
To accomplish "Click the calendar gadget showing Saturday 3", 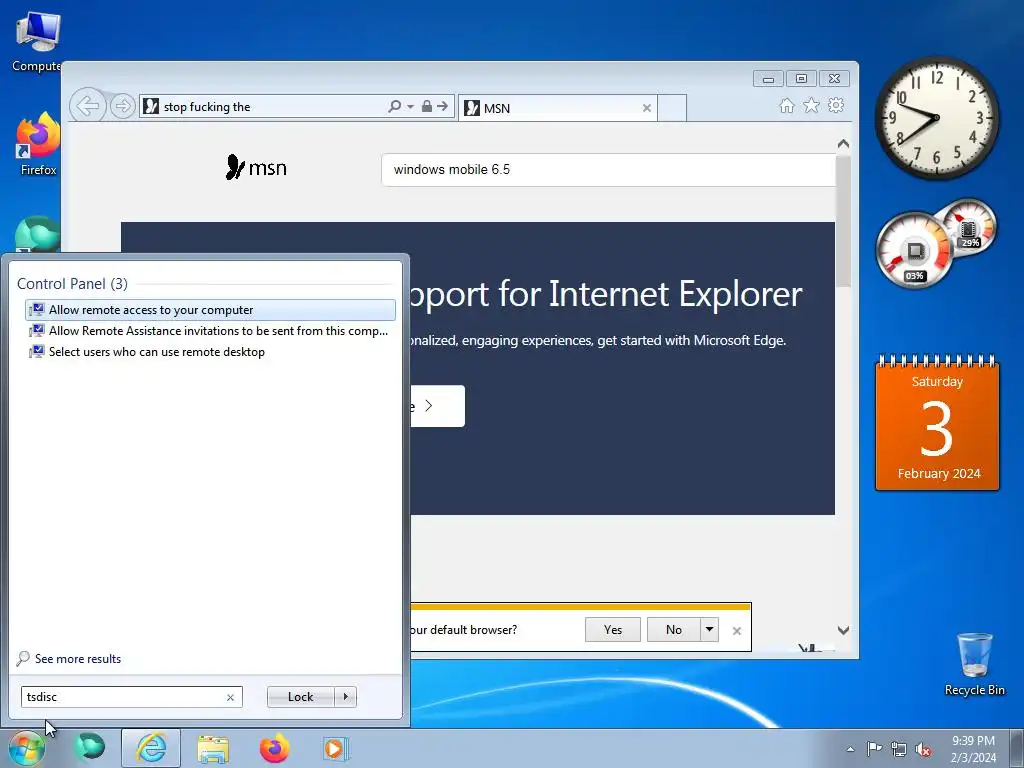I will click(937, 423).
